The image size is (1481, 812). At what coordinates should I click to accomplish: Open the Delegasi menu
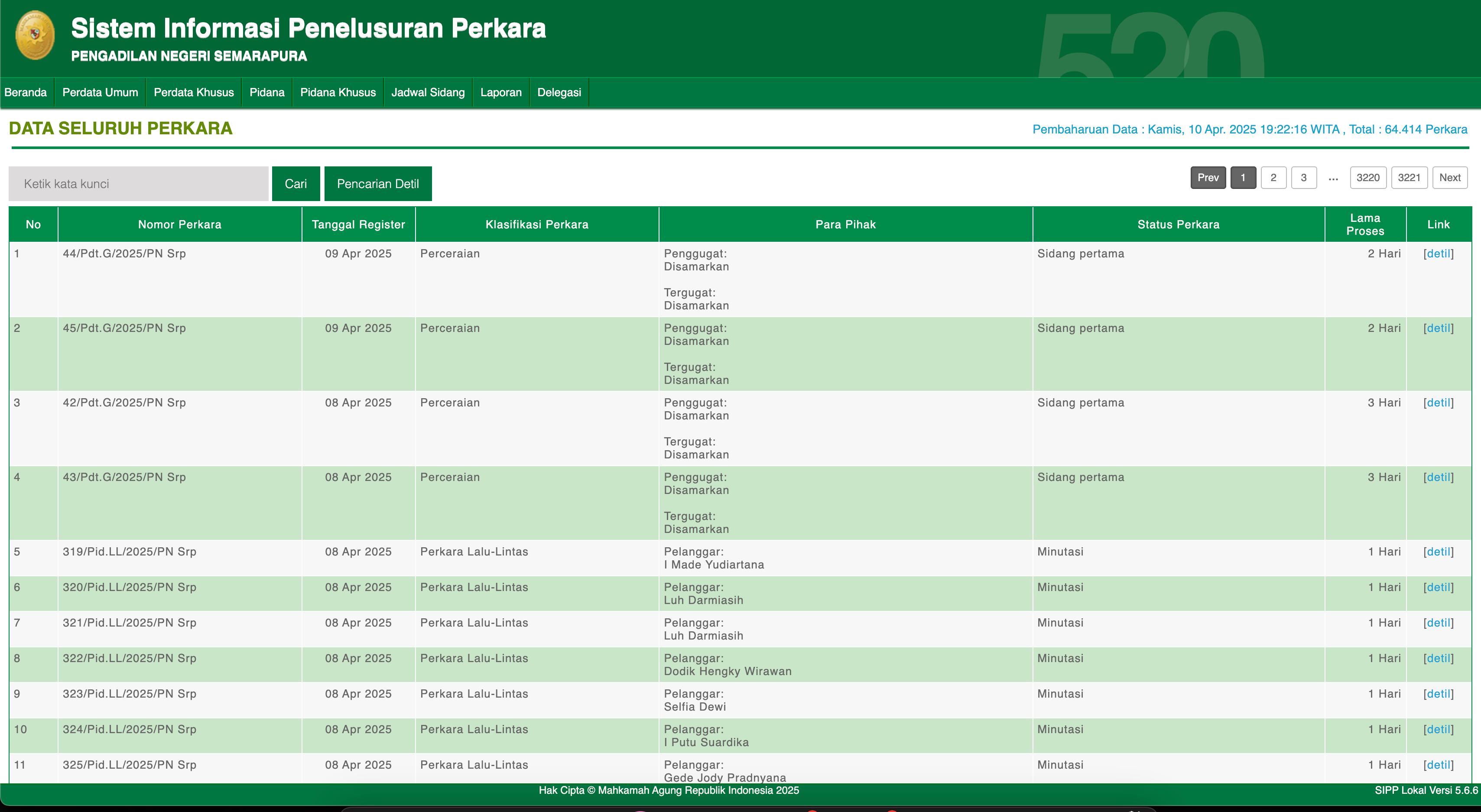tap(559, 93)
